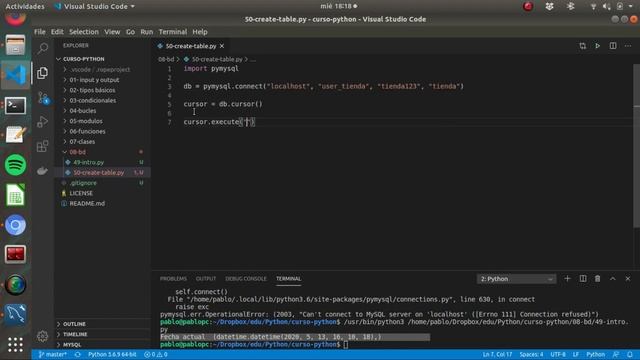640x360 pixels.
Task: Click the editor vertical scrollbar
Action: click(636, 146)
